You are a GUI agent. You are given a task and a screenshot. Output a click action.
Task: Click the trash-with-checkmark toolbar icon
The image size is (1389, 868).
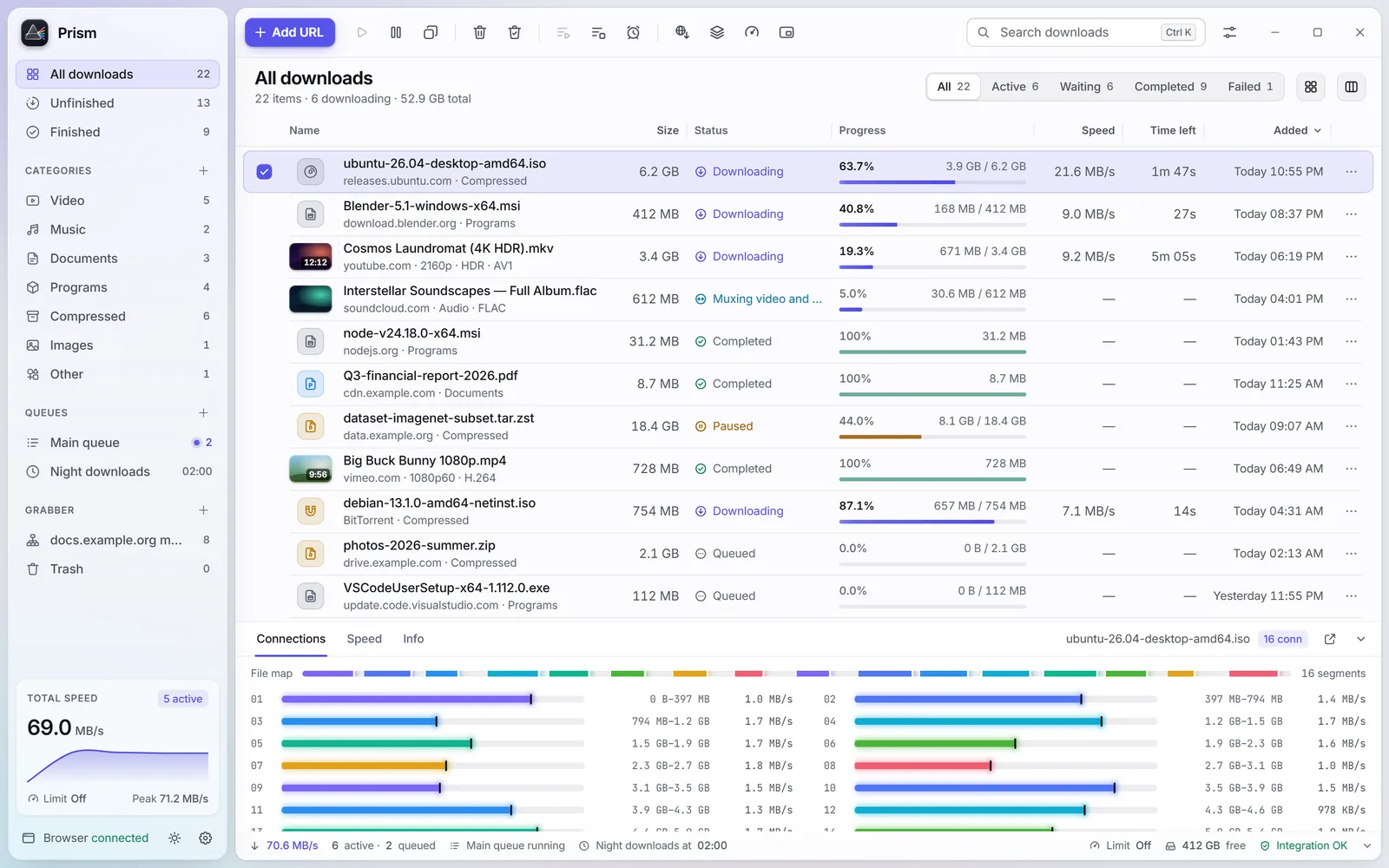click(x=514, y=32)
